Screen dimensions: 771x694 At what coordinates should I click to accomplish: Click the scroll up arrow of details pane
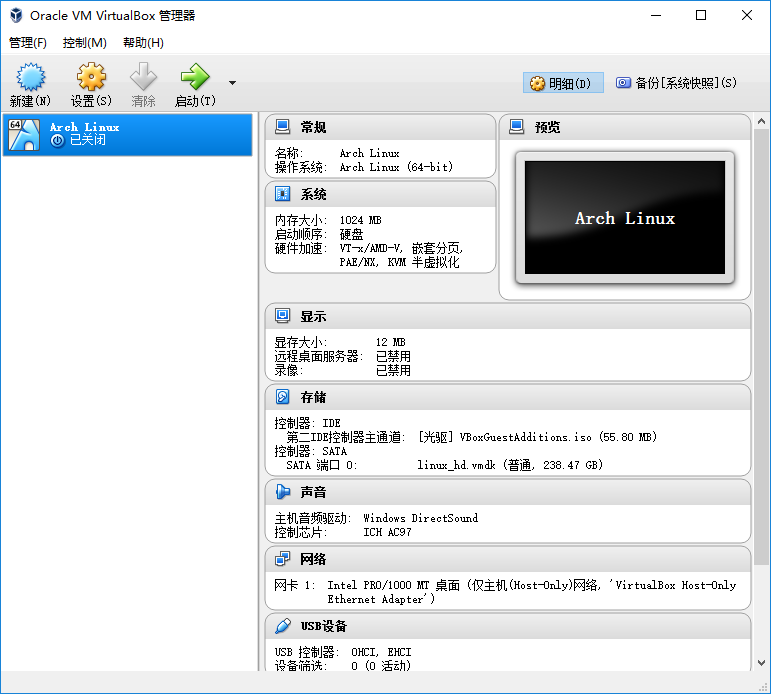click(x=761, y=121)
